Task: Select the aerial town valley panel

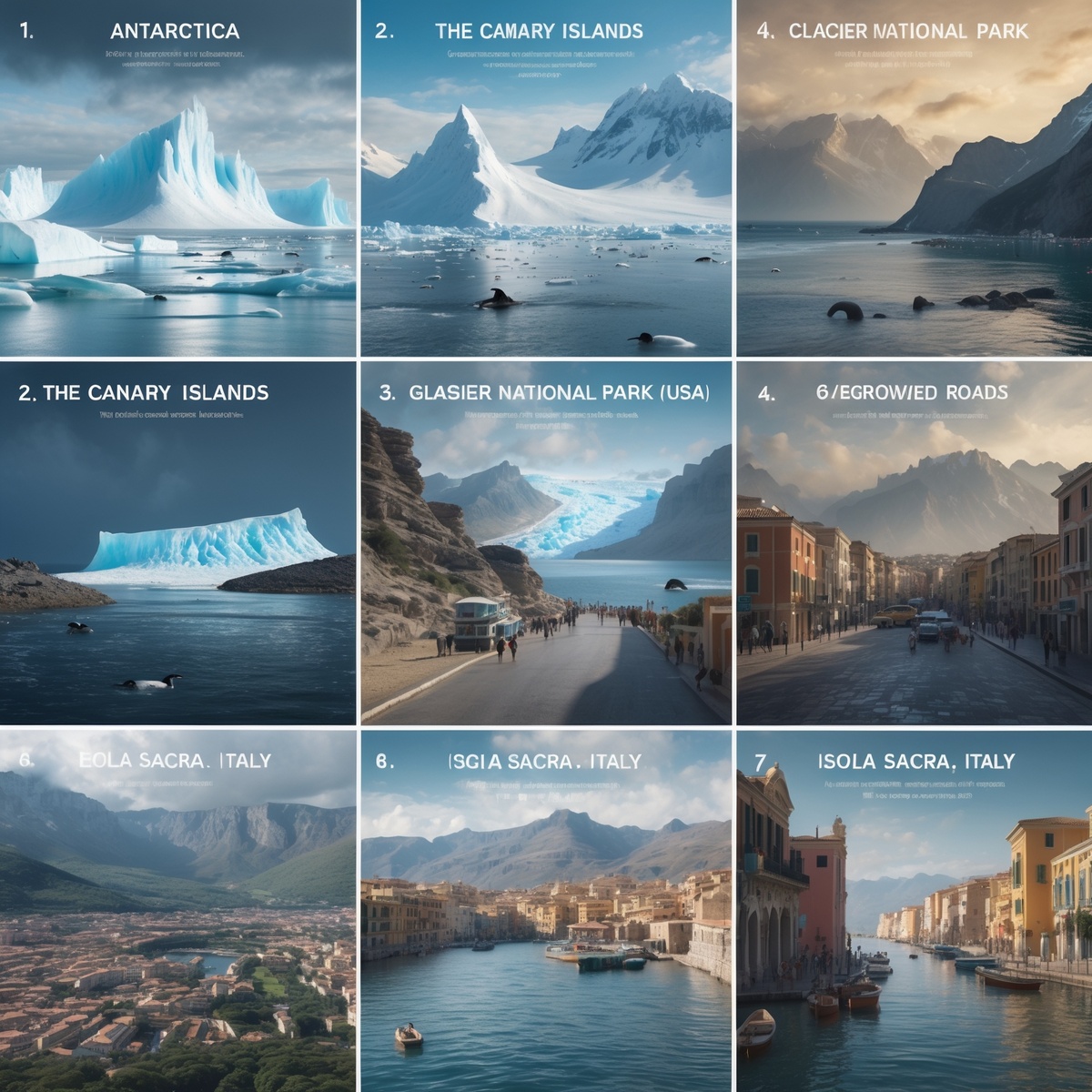Action: pyautogui.click(x=177, y=911)
